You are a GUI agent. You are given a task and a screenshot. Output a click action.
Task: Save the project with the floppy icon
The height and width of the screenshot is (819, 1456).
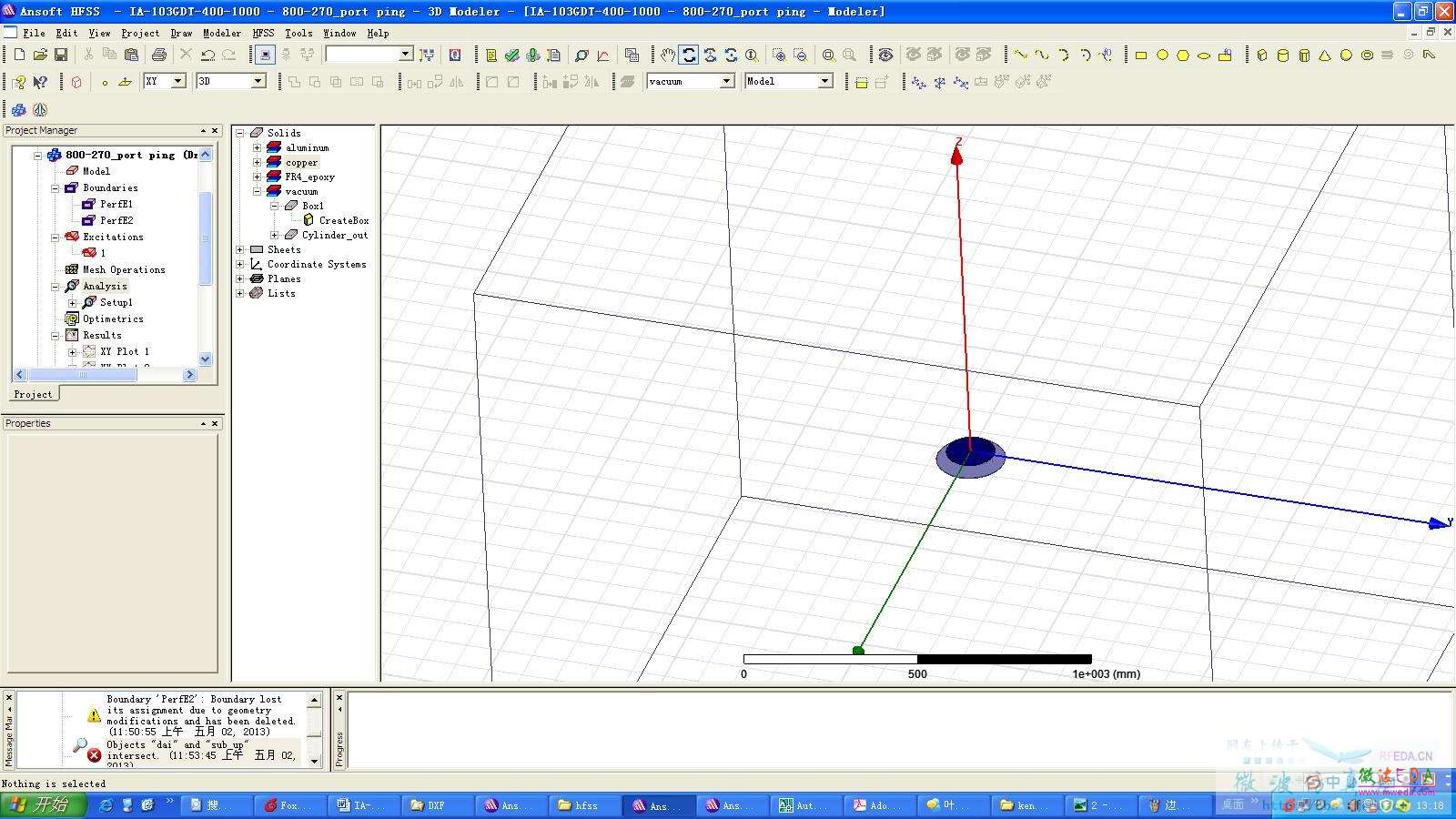pyautogui.click(x=61, y=55)
